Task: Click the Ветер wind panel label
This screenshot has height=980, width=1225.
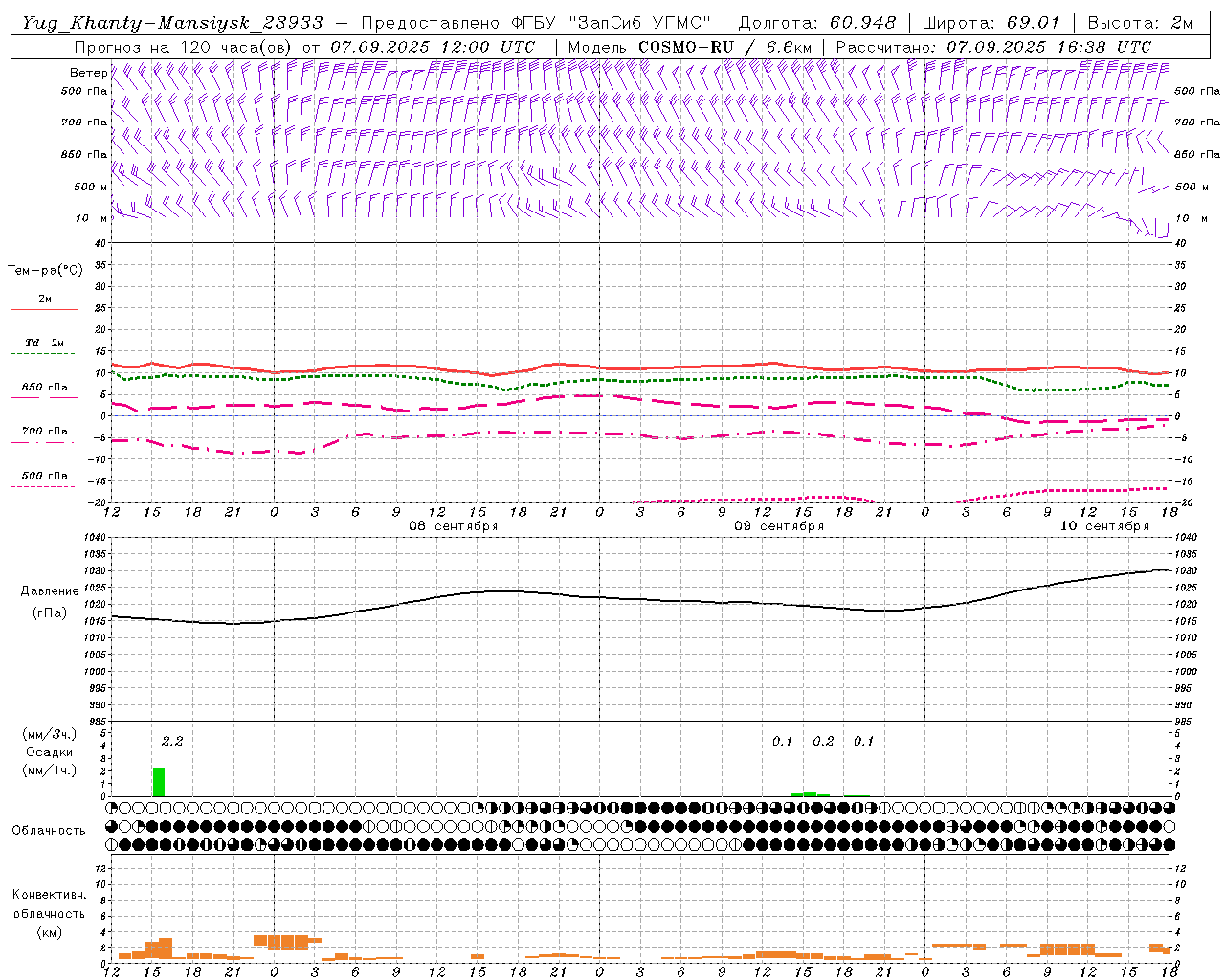Action: point(88,73)
